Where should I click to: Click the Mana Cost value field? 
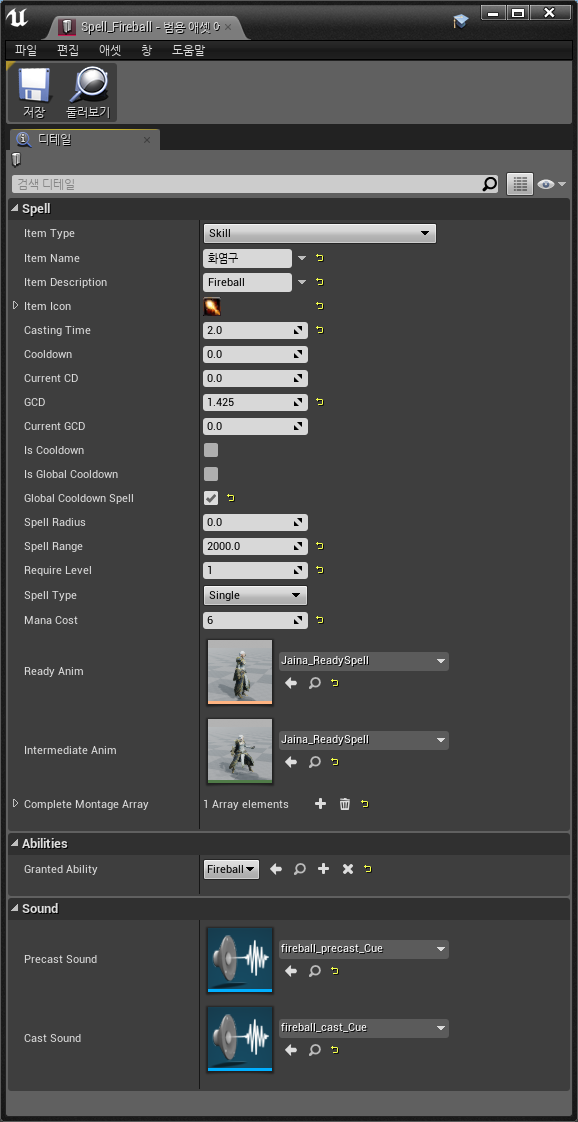click(x=255, y=620)
